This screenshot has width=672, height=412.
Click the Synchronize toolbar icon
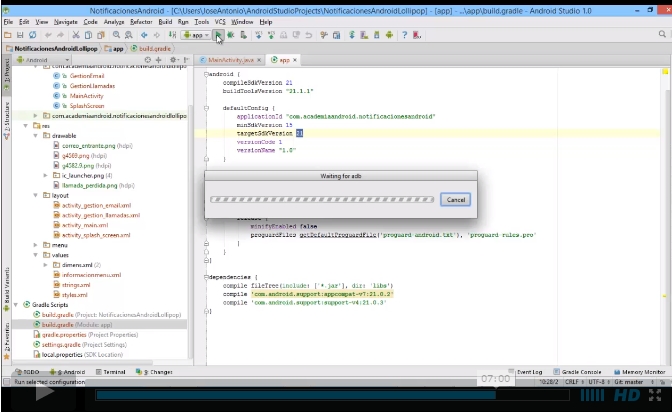point(33,35)
